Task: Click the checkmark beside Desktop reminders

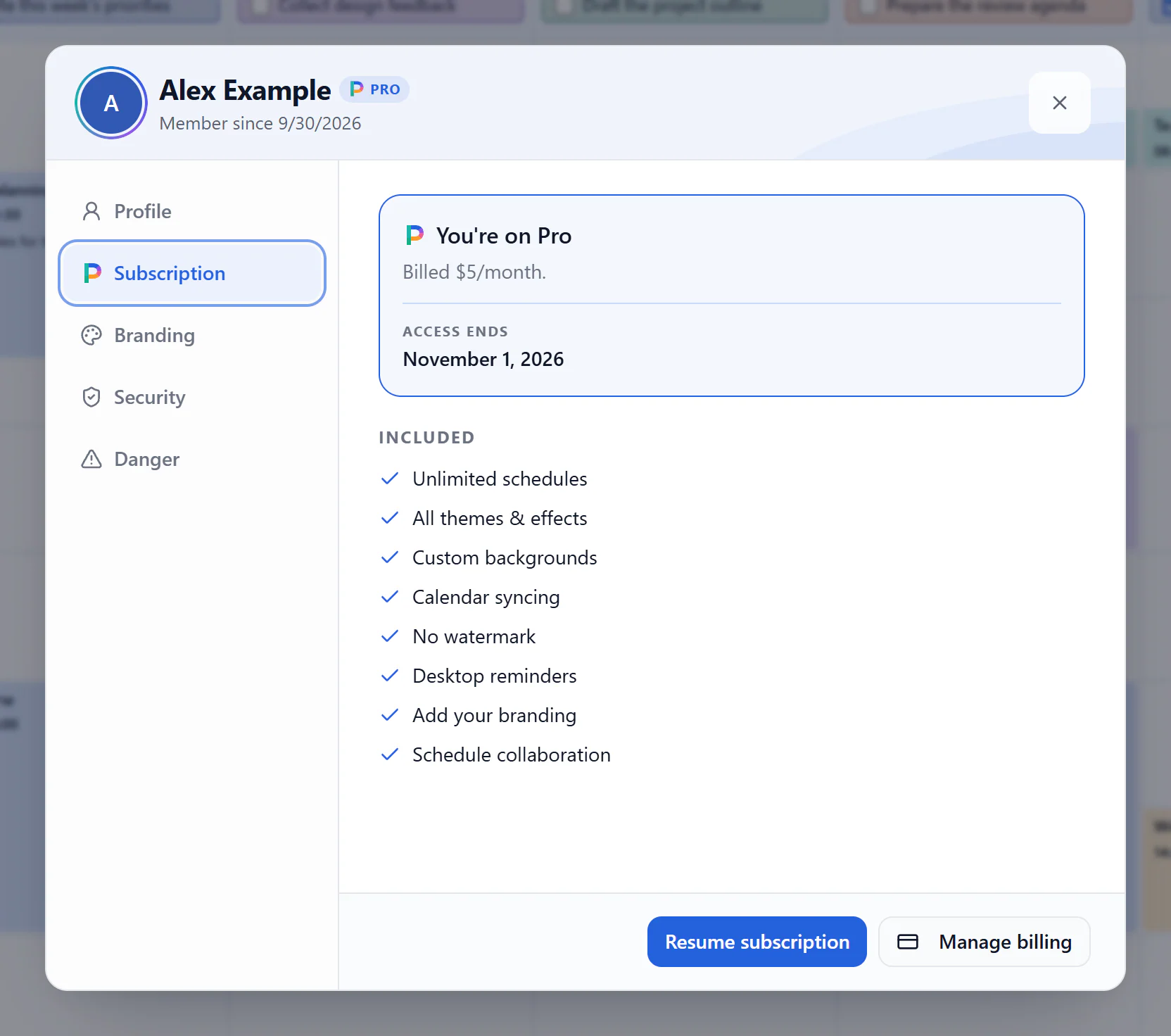Action: point(390,676)
